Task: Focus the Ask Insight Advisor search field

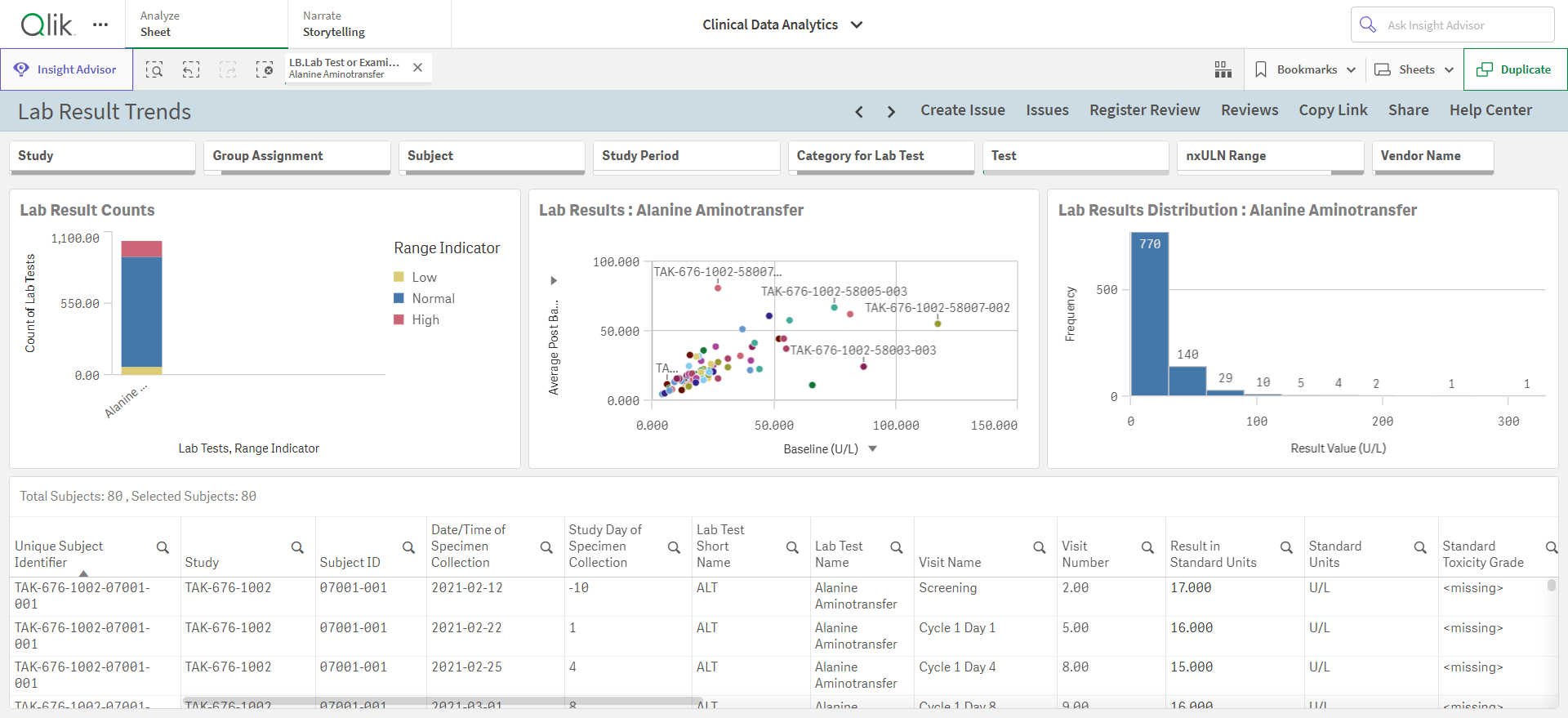Action: coord(1452,25)
